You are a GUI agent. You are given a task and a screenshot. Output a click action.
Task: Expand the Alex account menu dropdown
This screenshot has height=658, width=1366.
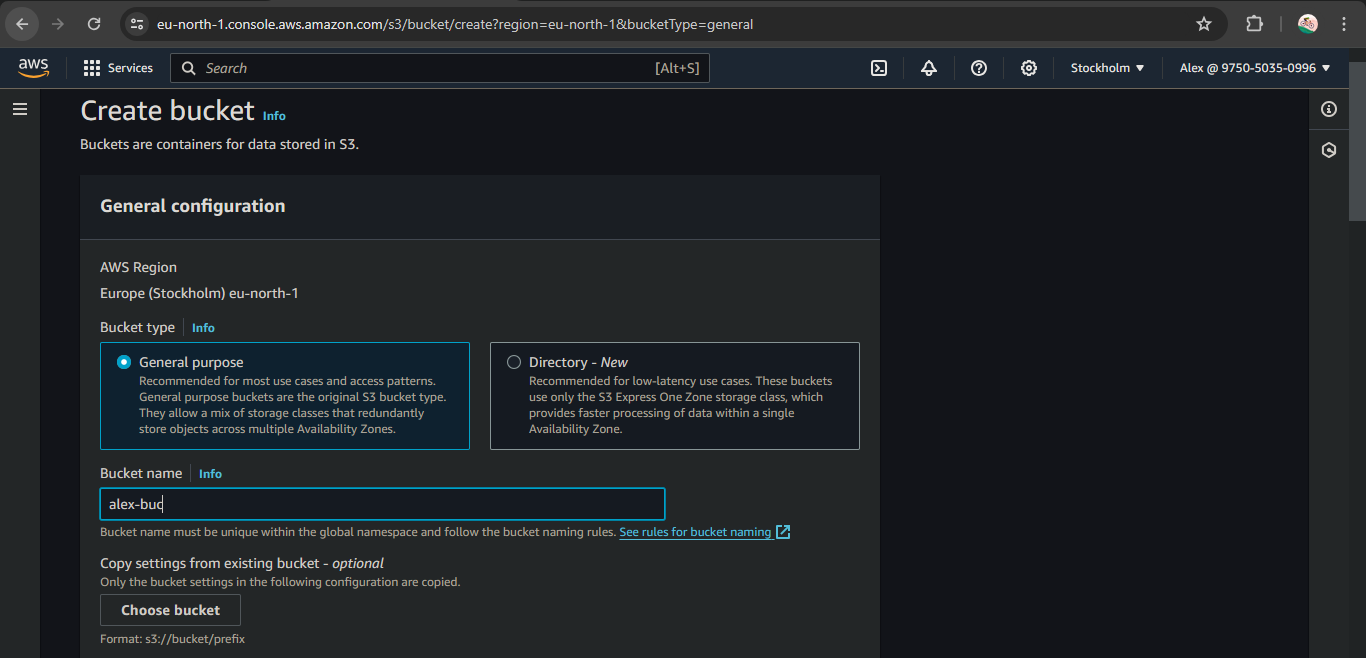coord(1255,68)
